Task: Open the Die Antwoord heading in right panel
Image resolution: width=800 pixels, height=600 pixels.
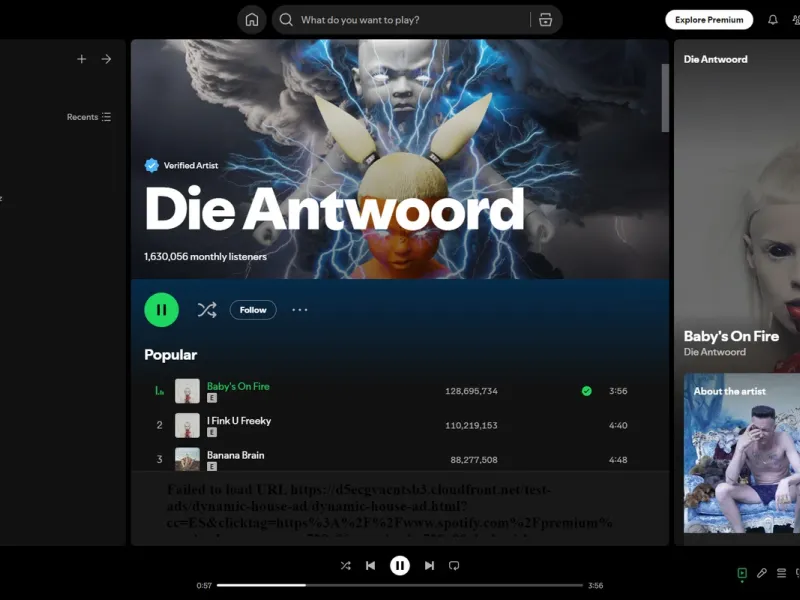Action: click(x=715, y=59)
